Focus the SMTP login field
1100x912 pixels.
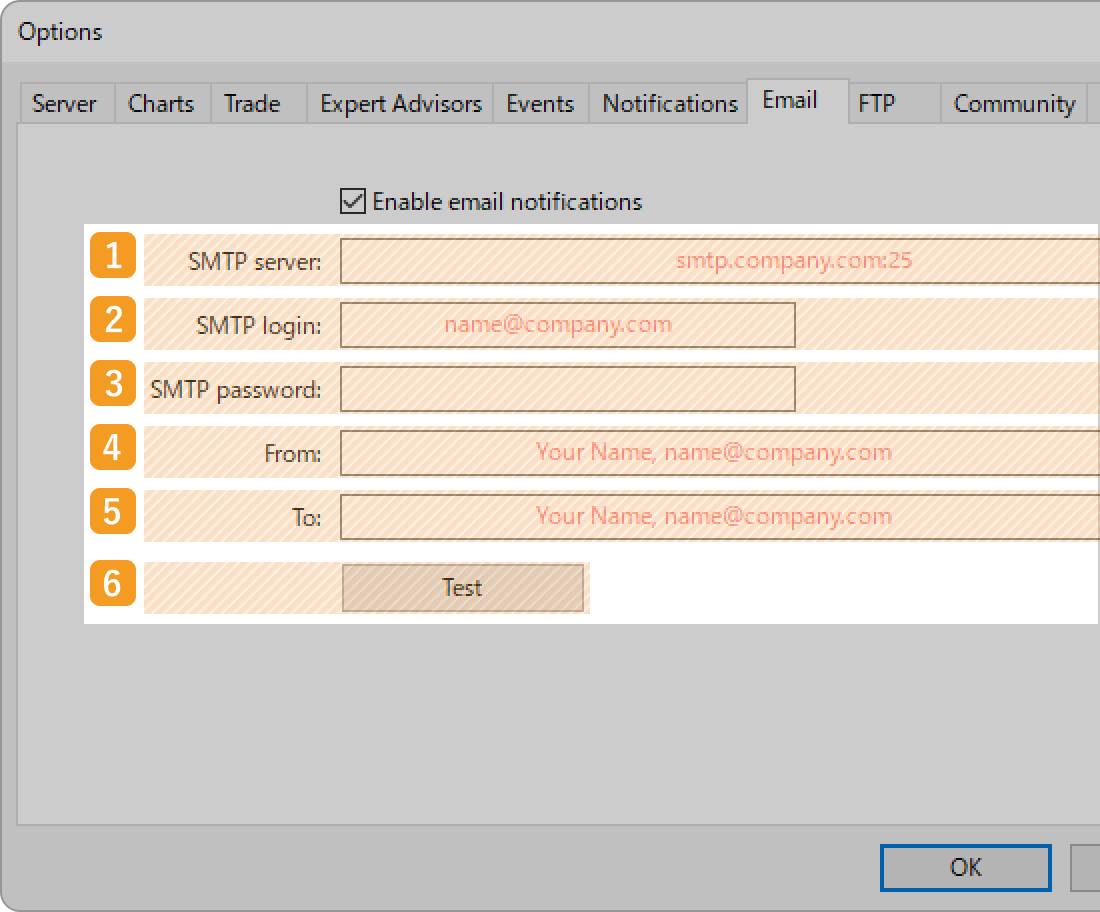pyautogui.click(x=568, y=325)
